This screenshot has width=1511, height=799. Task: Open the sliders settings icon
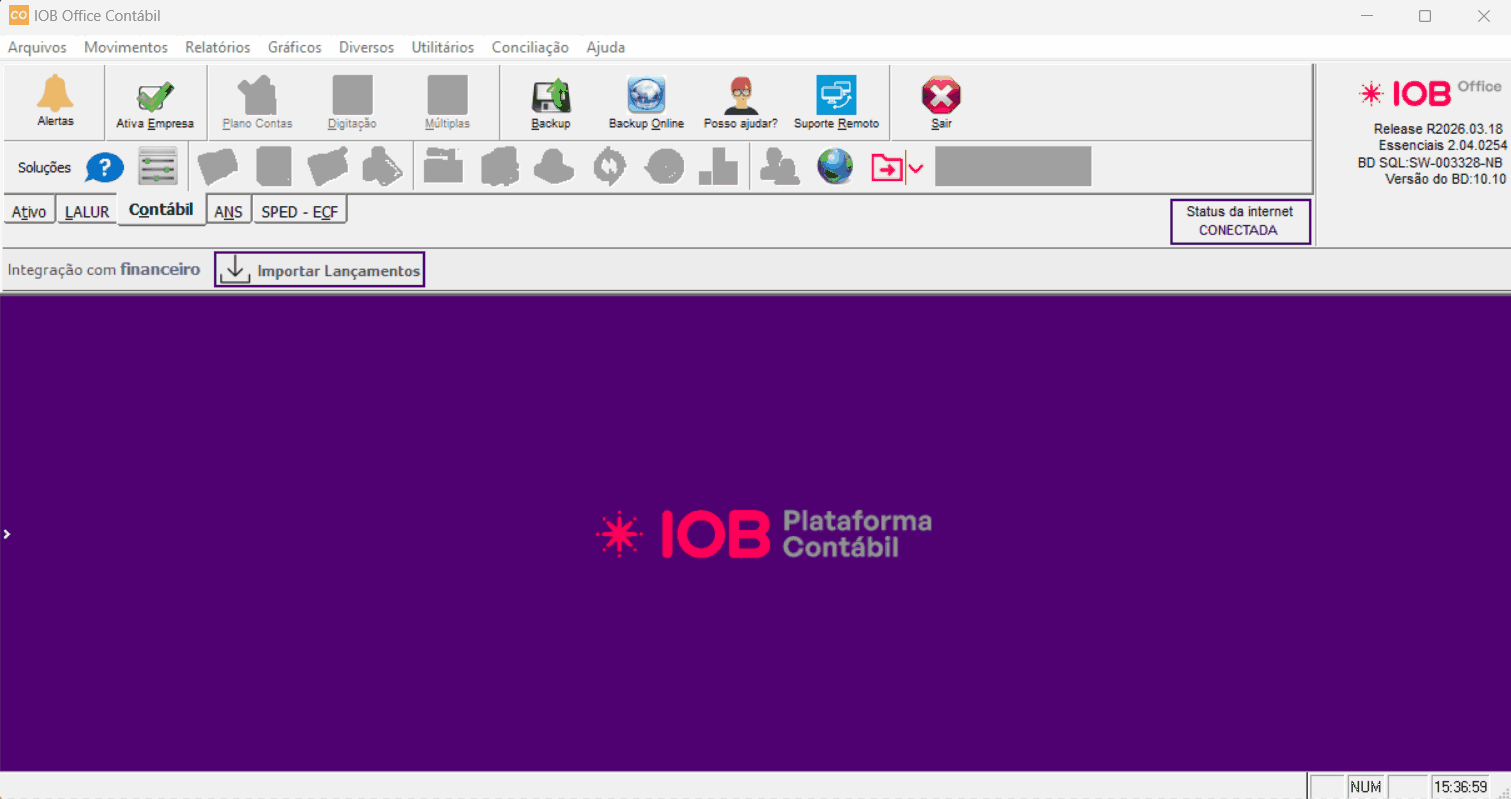[157, 167]
